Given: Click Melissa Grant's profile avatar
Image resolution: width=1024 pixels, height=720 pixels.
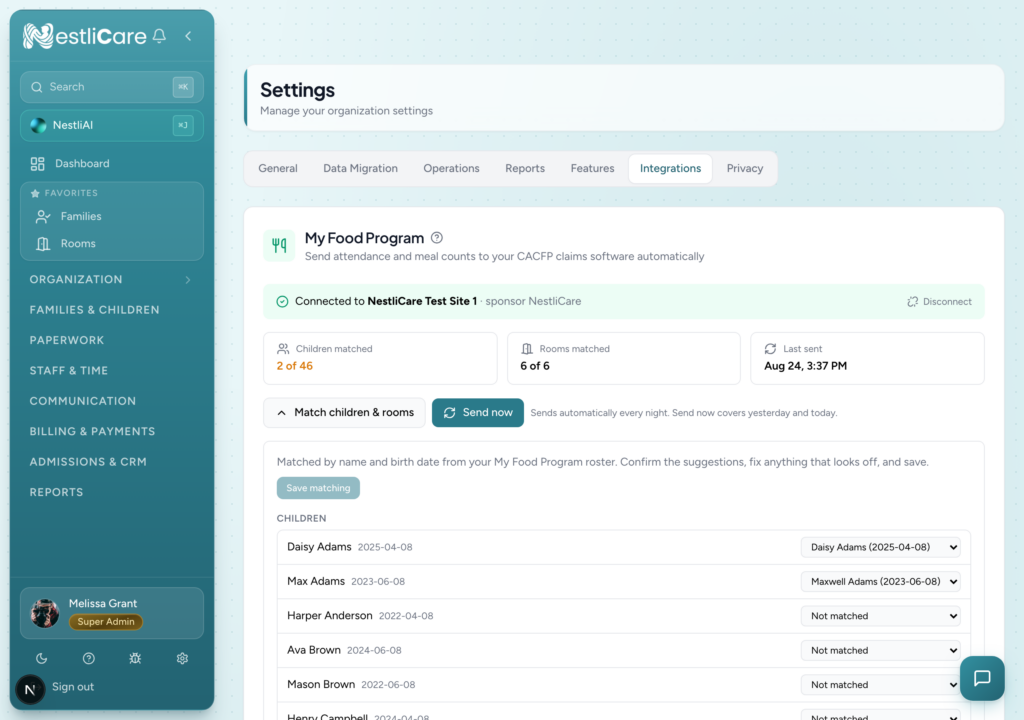Looking at the screenshot, I should pyautogui.click(x=45, y=613).
